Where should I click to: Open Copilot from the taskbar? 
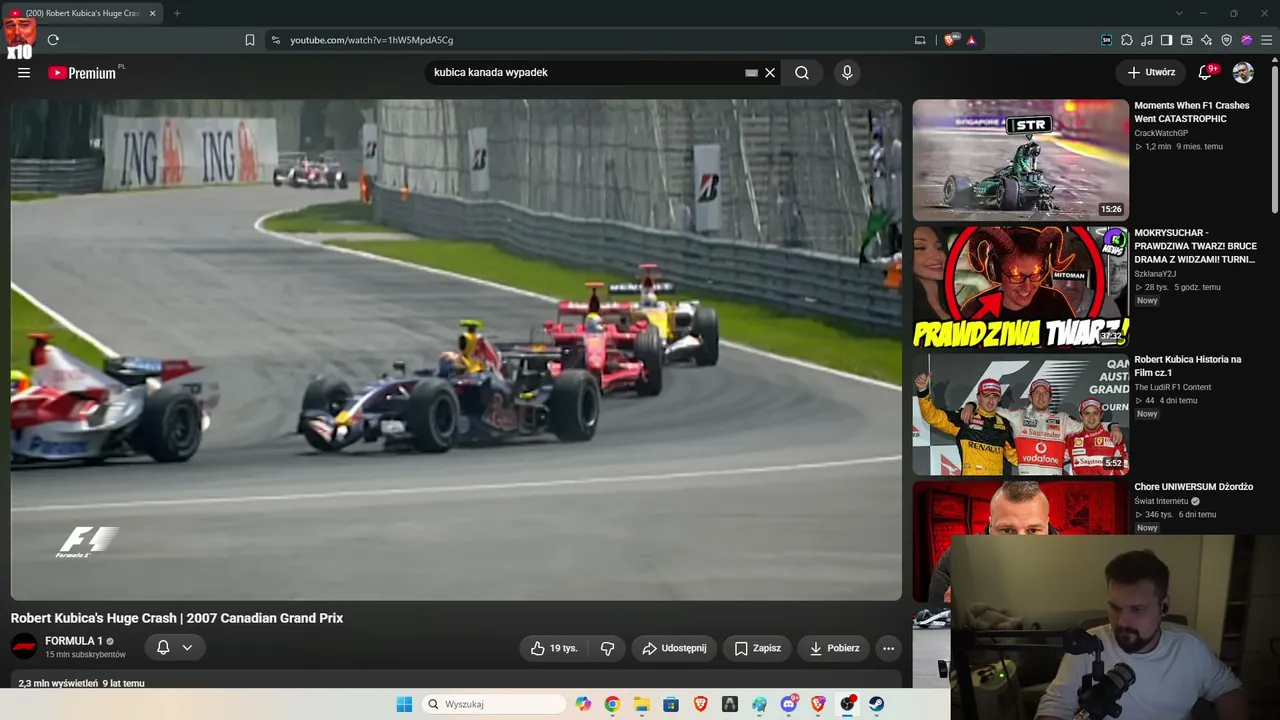point(583,704)
